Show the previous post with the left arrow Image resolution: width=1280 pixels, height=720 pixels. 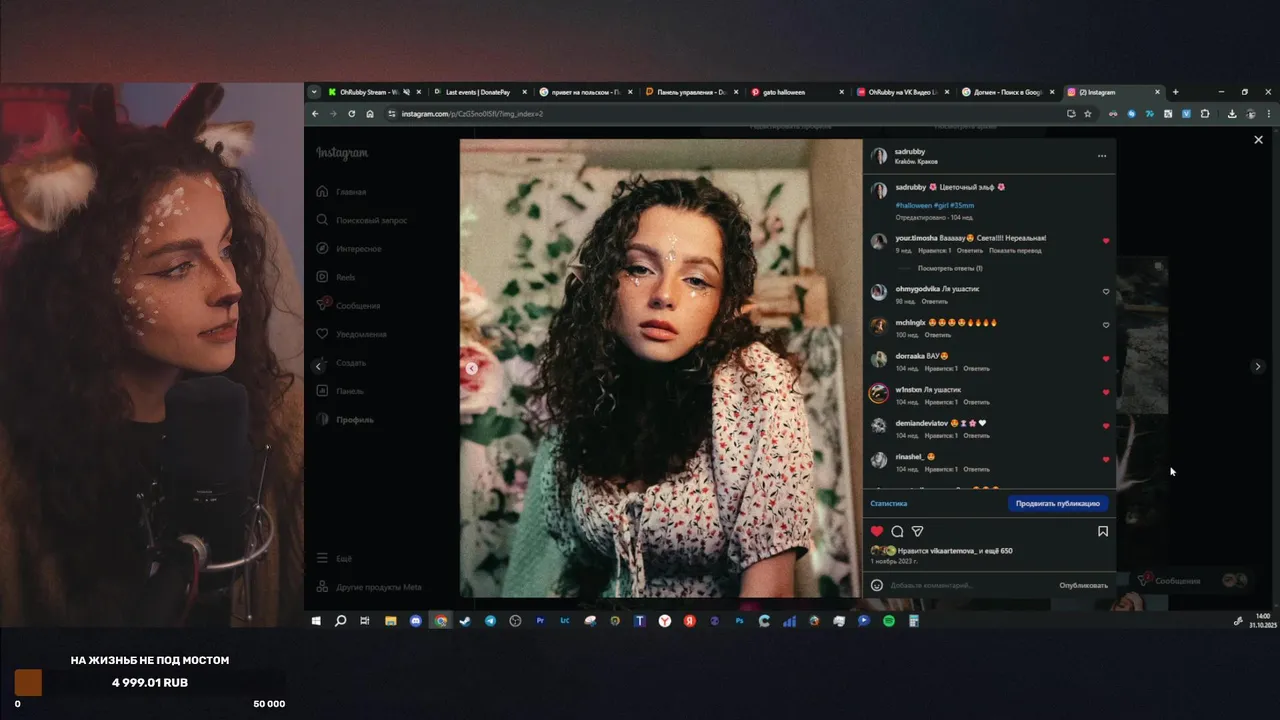pyautogui.click(x=318, y=367)
